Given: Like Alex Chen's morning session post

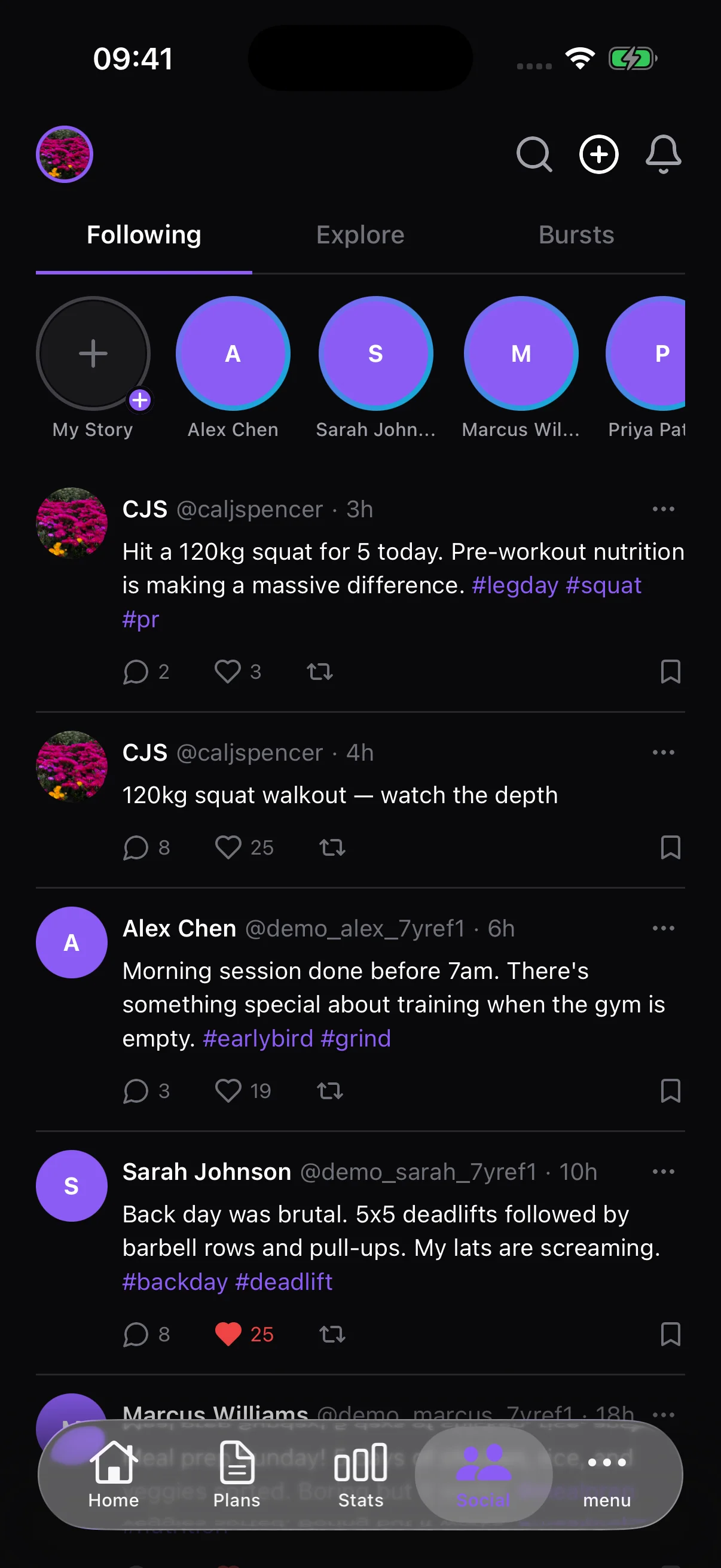Looking at the screenshot, I should (x=229, y=1091).
